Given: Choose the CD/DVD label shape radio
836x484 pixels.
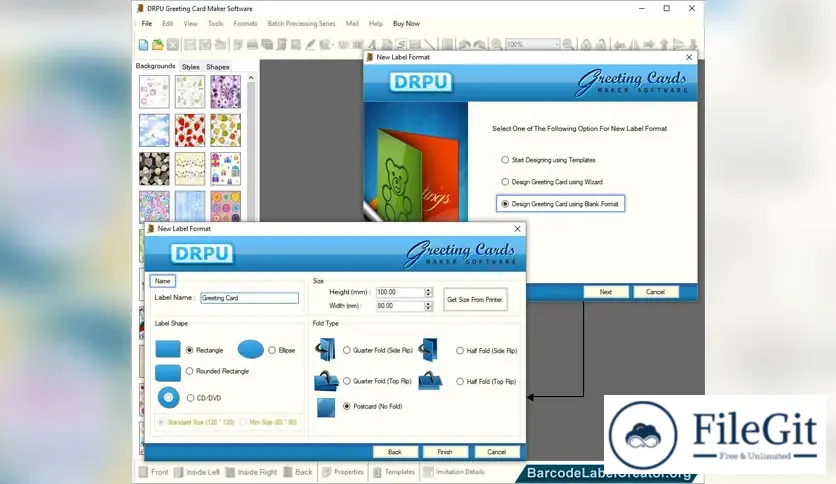Looking at the screenshot, I should click(x=190, y=398).
